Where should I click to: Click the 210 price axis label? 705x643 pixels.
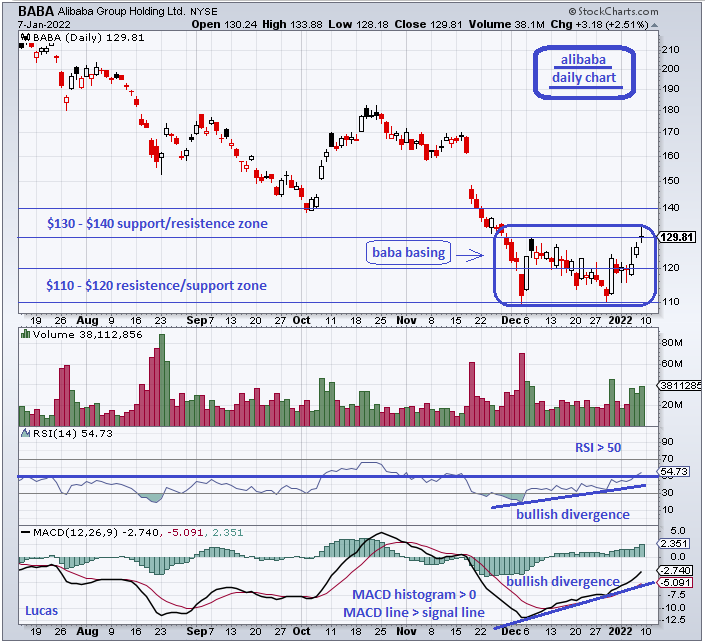pos(671,50)
